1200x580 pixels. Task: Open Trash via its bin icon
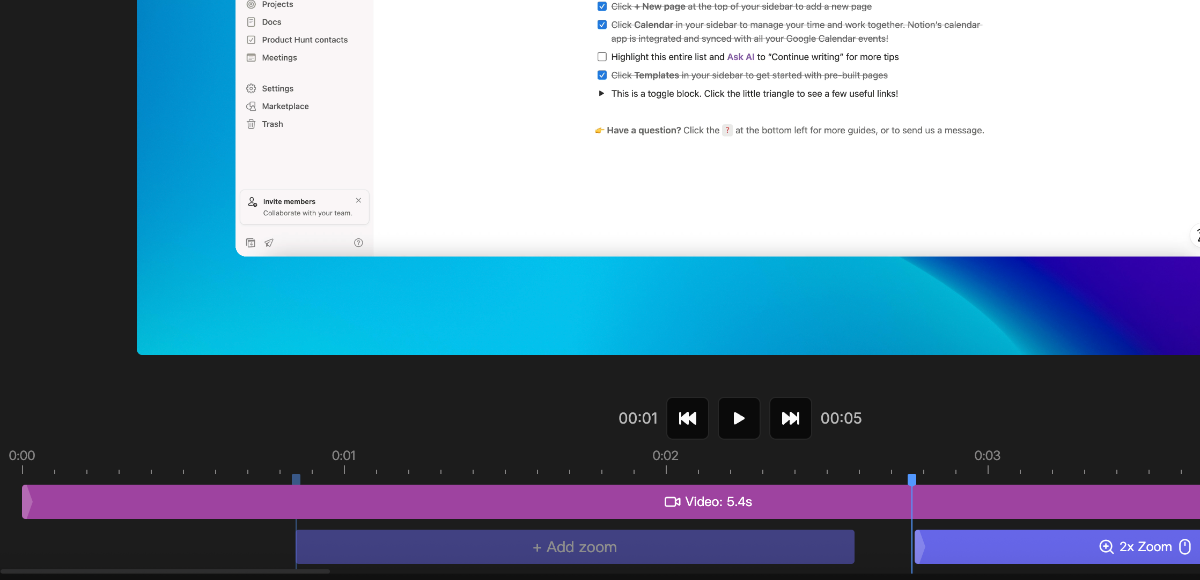point(252,124)
